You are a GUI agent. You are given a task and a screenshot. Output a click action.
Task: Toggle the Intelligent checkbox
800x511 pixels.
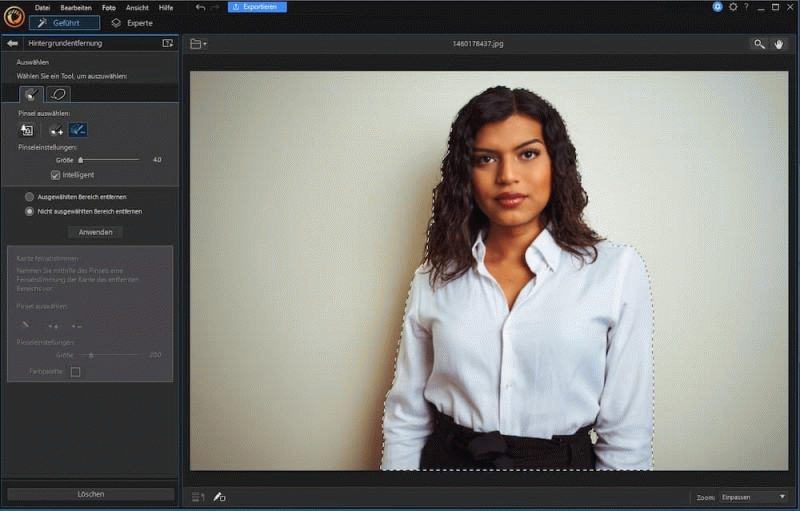tap(56, 175)
